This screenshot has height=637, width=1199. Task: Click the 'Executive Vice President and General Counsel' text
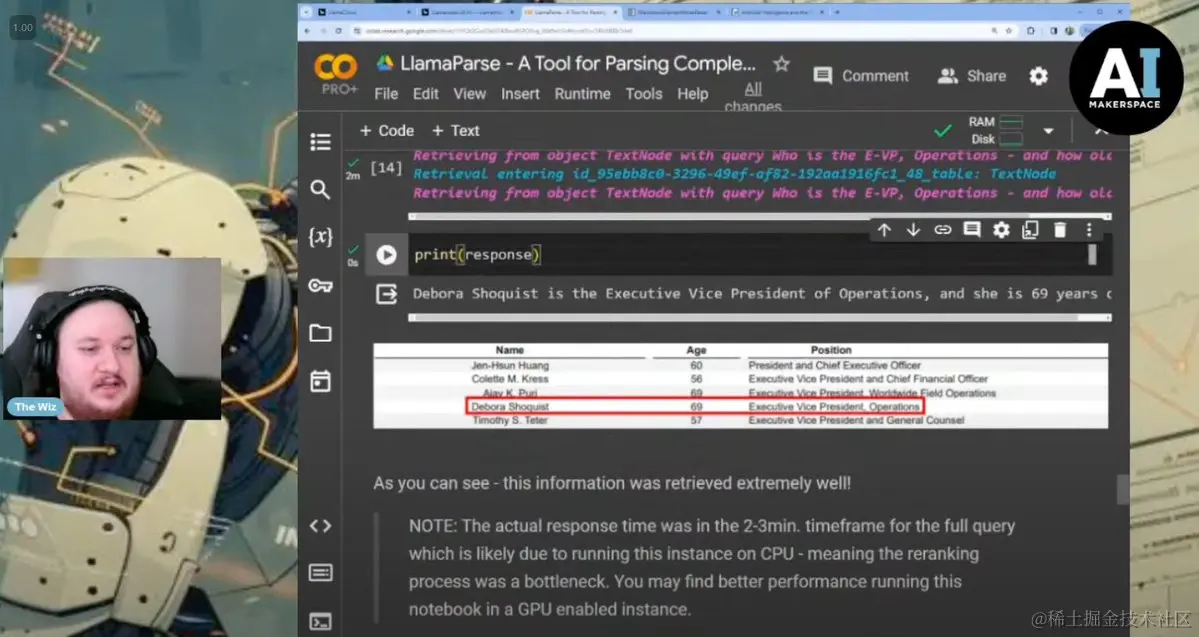(x=856, y=421)
